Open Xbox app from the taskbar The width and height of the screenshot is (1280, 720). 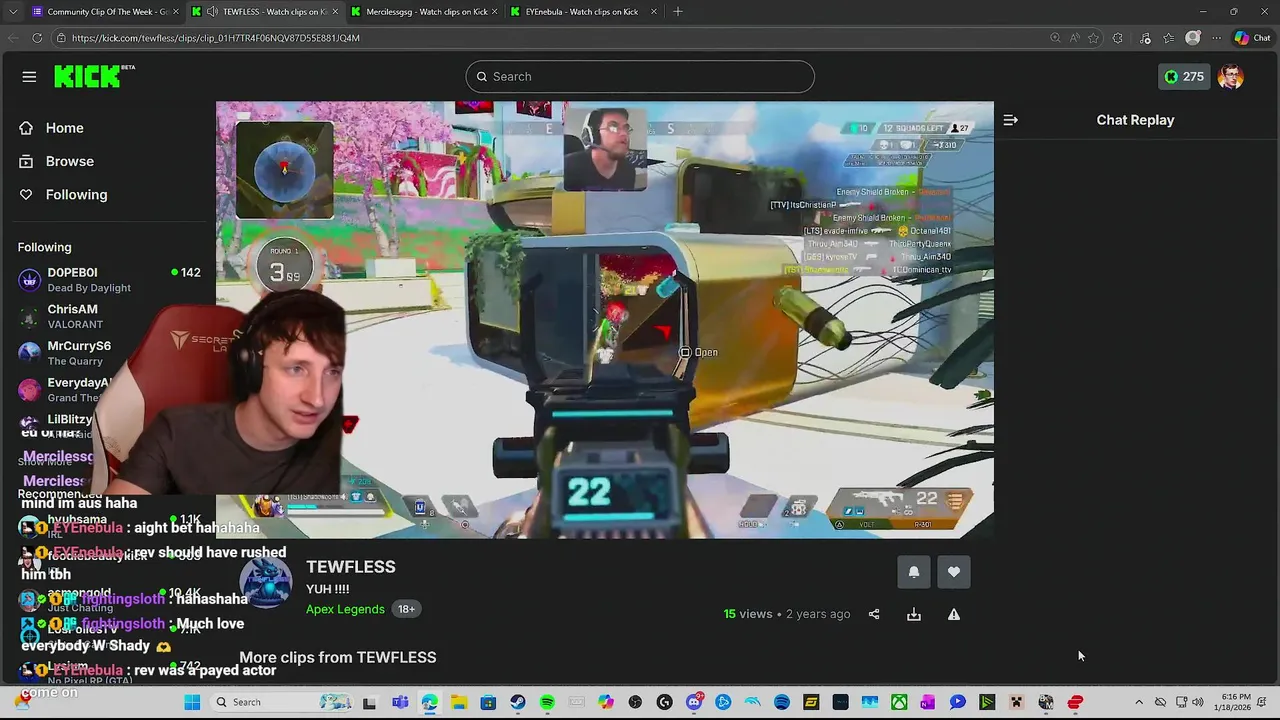click(900, 702)
